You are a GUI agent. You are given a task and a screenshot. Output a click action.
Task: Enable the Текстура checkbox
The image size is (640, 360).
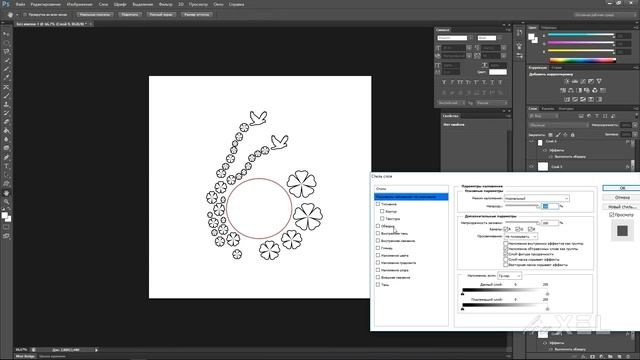(x=382, y=218)
